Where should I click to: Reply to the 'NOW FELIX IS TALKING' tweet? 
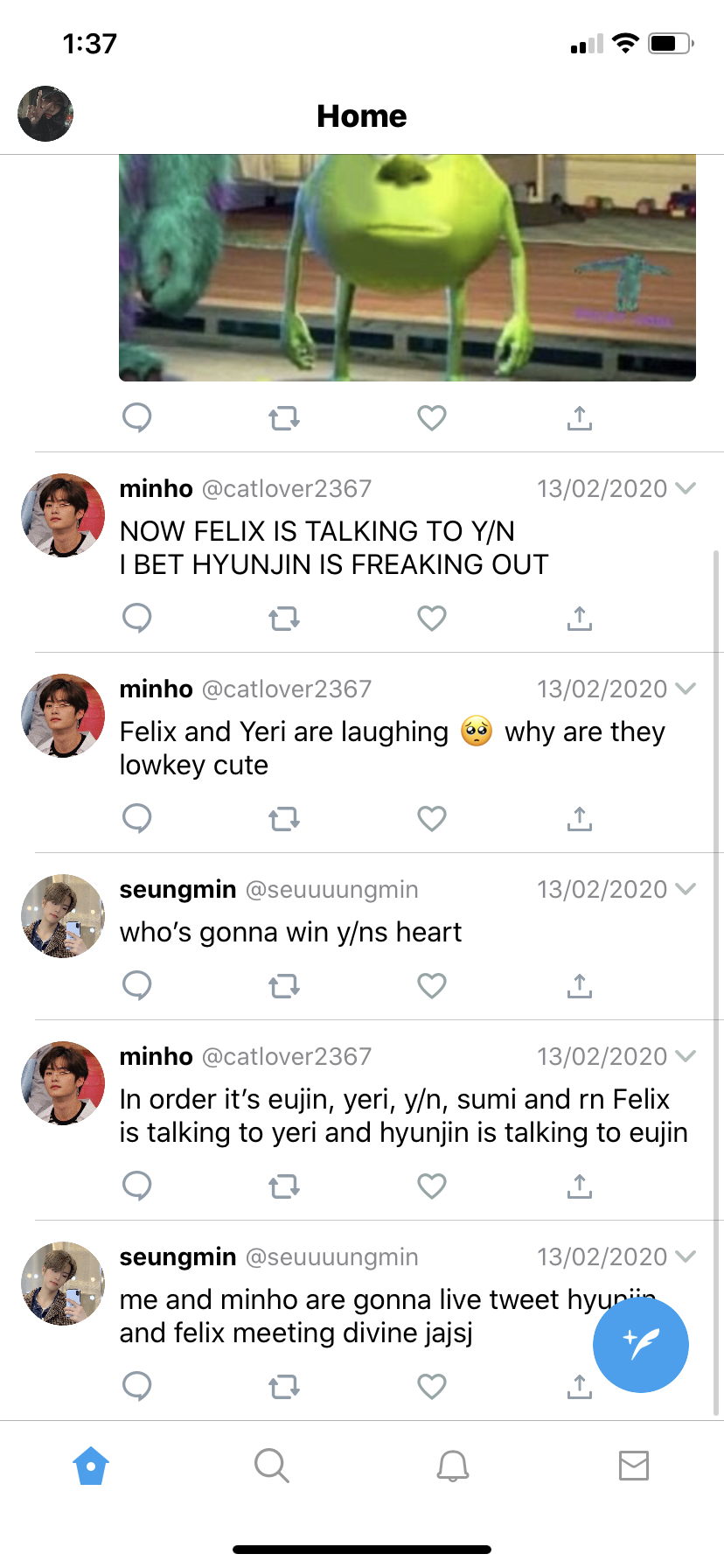tap(137, 618)
